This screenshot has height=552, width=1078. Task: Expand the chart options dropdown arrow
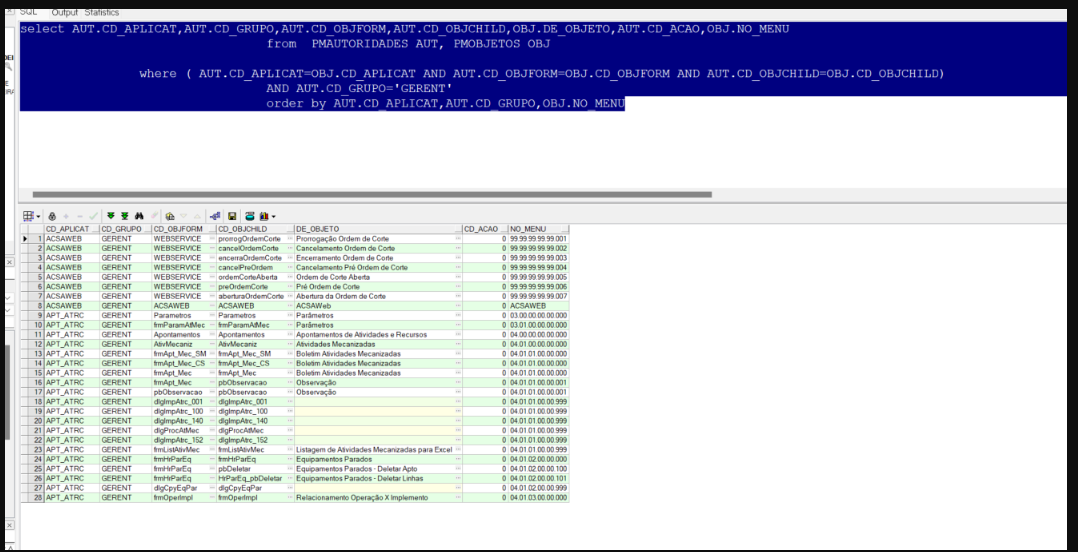[x=274, y=217]
